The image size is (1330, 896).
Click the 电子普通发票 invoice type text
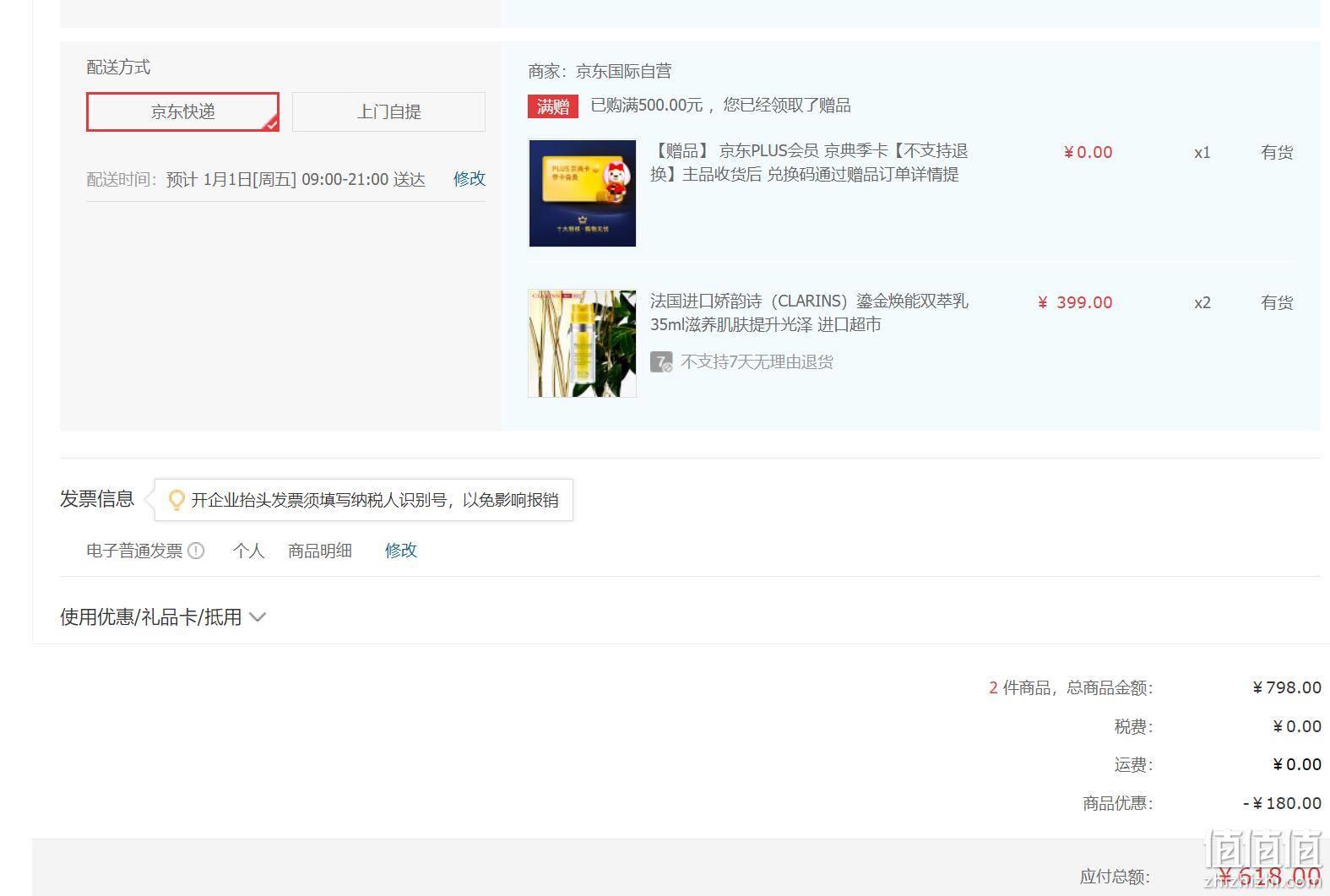tap(134, 551)
